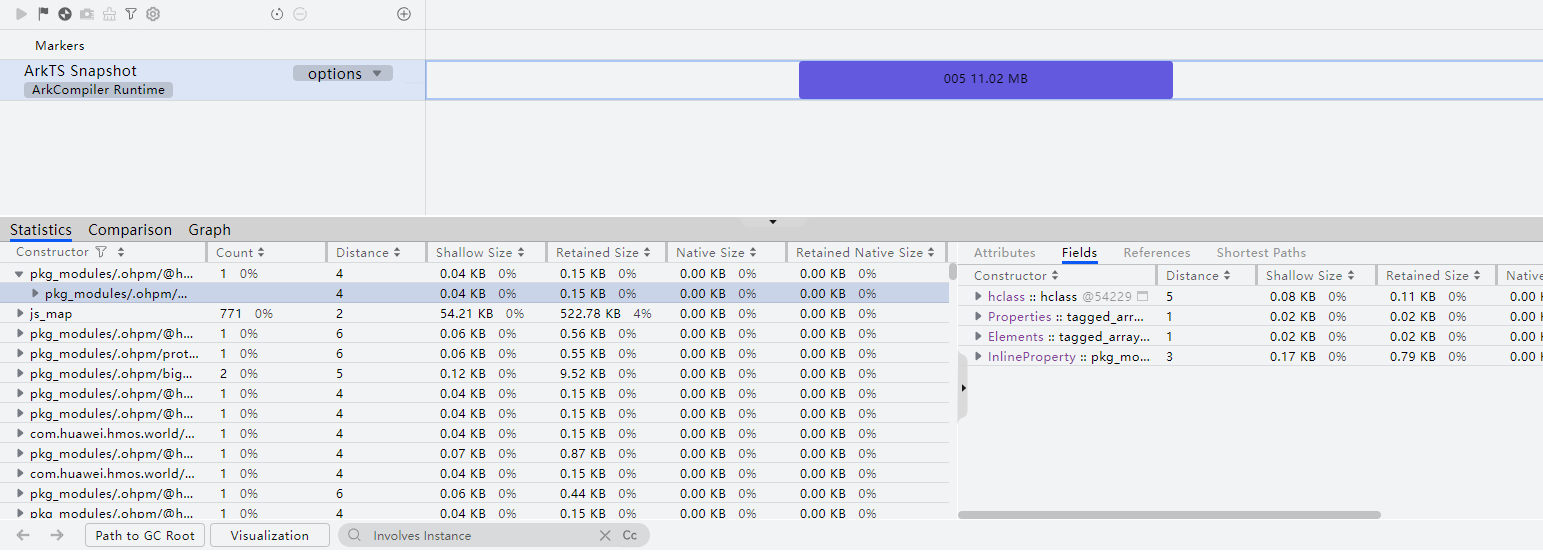
Task: Click the Visualization button
Action: pos(270,536)
